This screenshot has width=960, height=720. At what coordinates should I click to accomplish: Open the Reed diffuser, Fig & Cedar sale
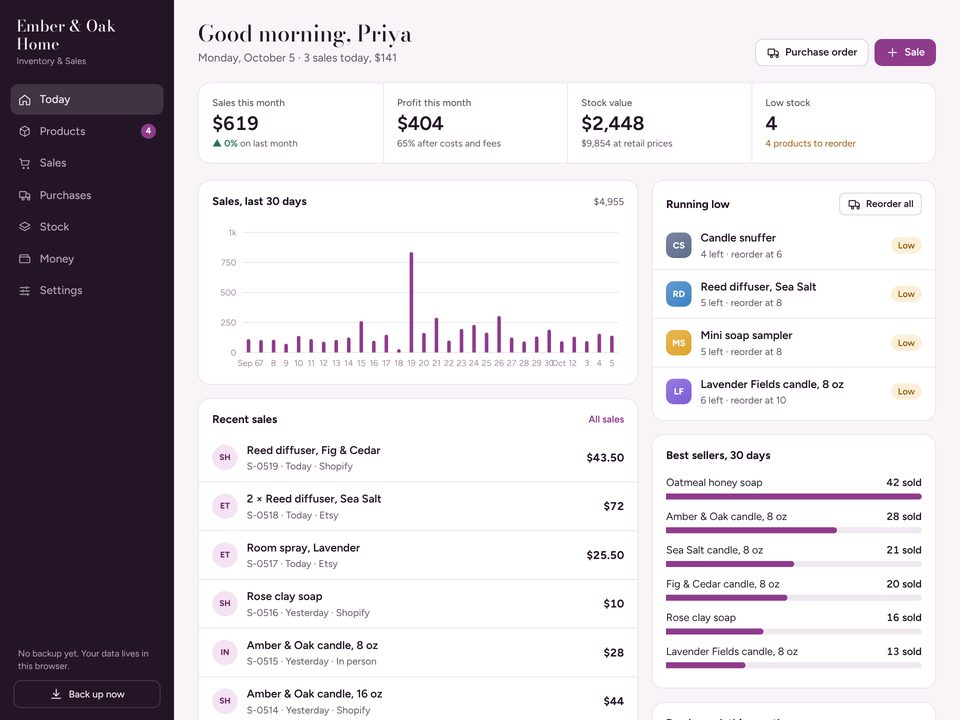(418, 457)
